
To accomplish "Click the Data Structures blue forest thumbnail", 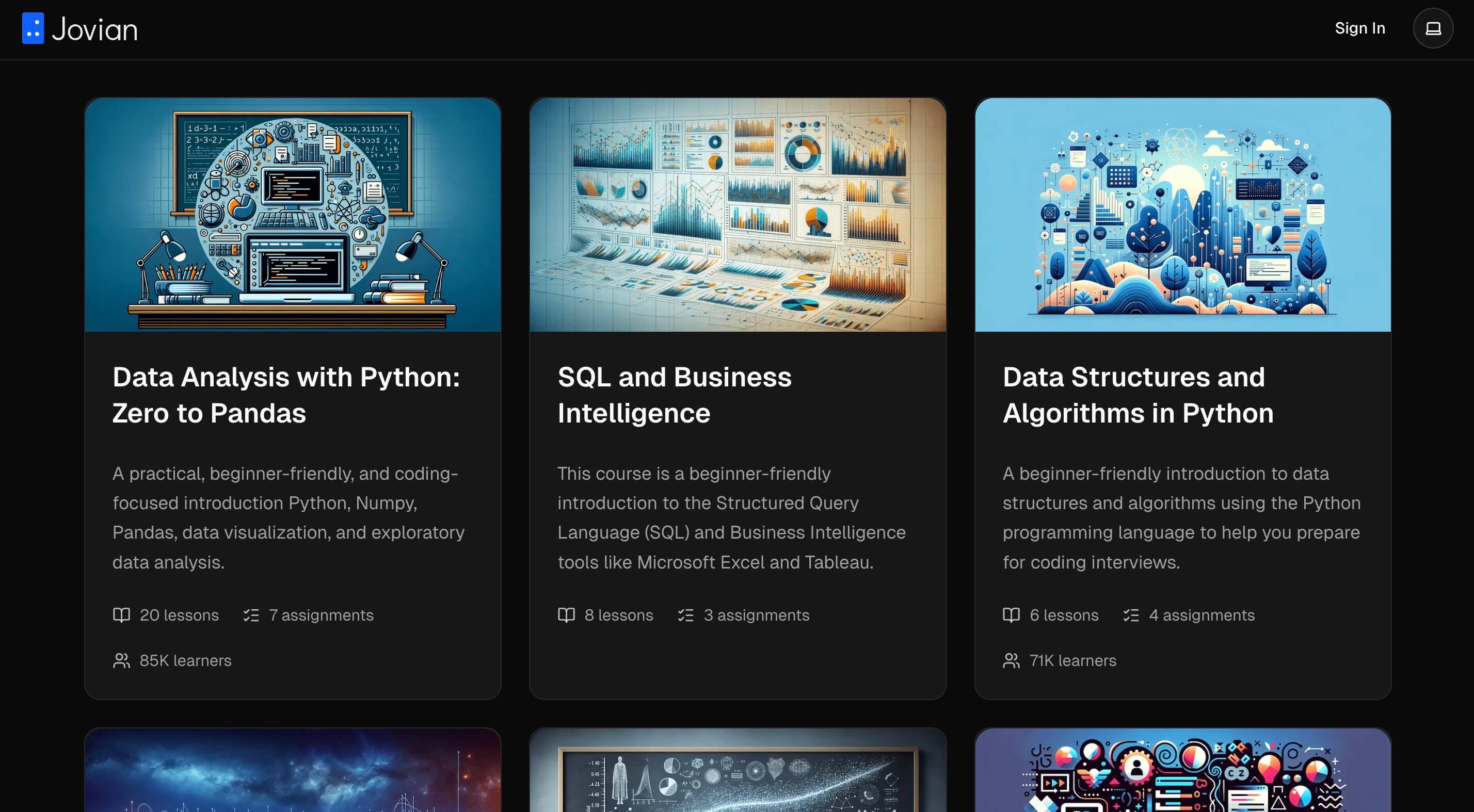I will (1182, 215).
